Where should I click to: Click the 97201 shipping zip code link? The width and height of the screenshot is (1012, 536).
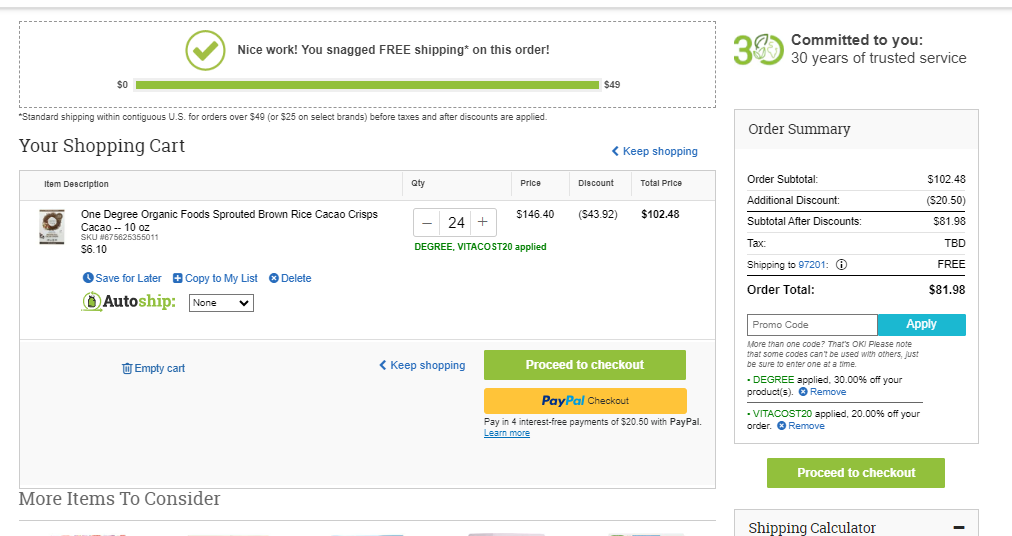[812, 265]
